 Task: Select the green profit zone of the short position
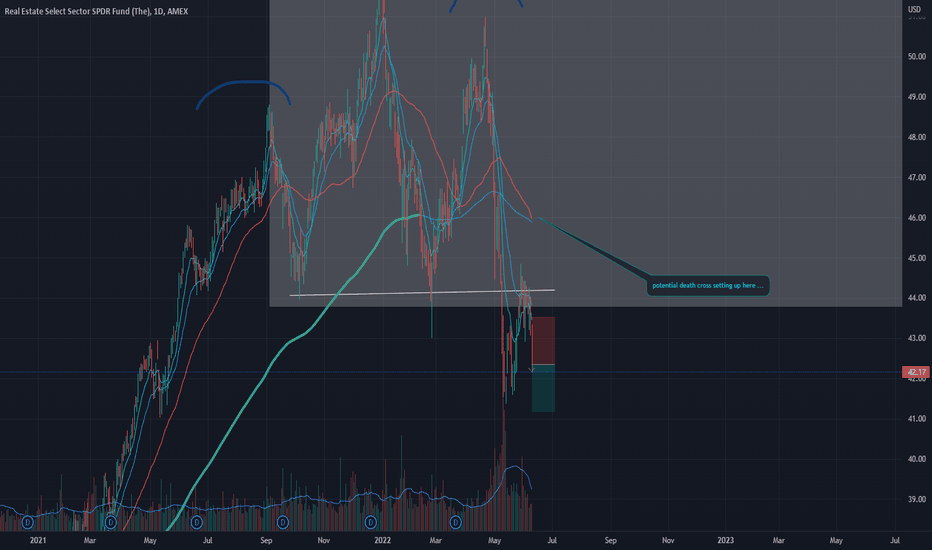543,388
